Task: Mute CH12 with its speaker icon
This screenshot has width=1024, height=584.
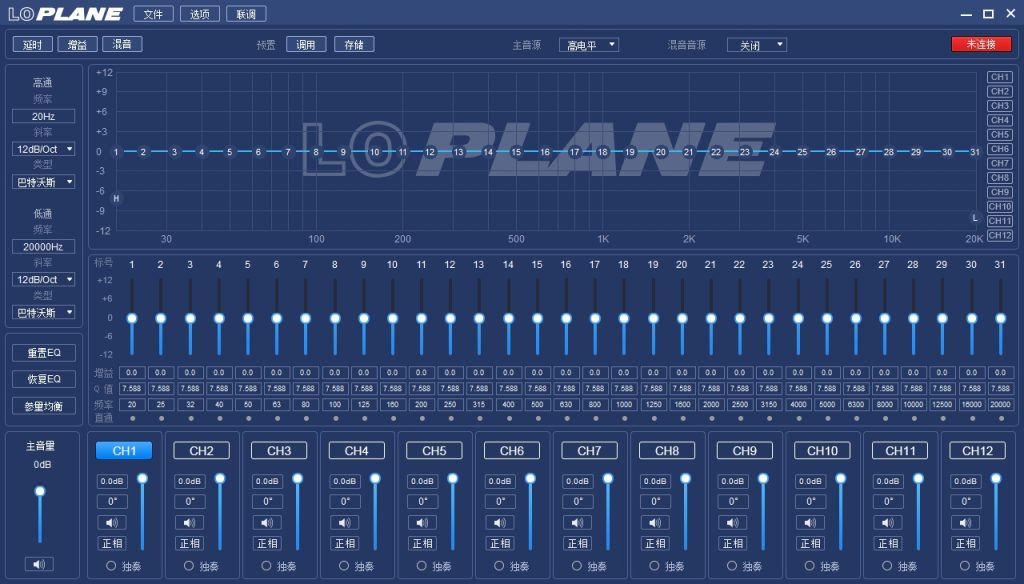Action: [966, 523]
